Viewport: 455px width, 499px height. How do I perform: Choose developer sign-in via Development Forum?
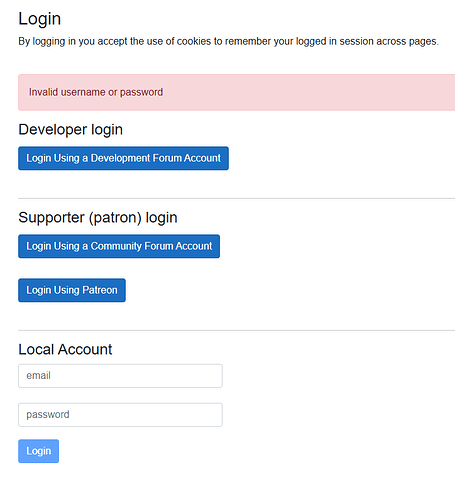point(123,158)
